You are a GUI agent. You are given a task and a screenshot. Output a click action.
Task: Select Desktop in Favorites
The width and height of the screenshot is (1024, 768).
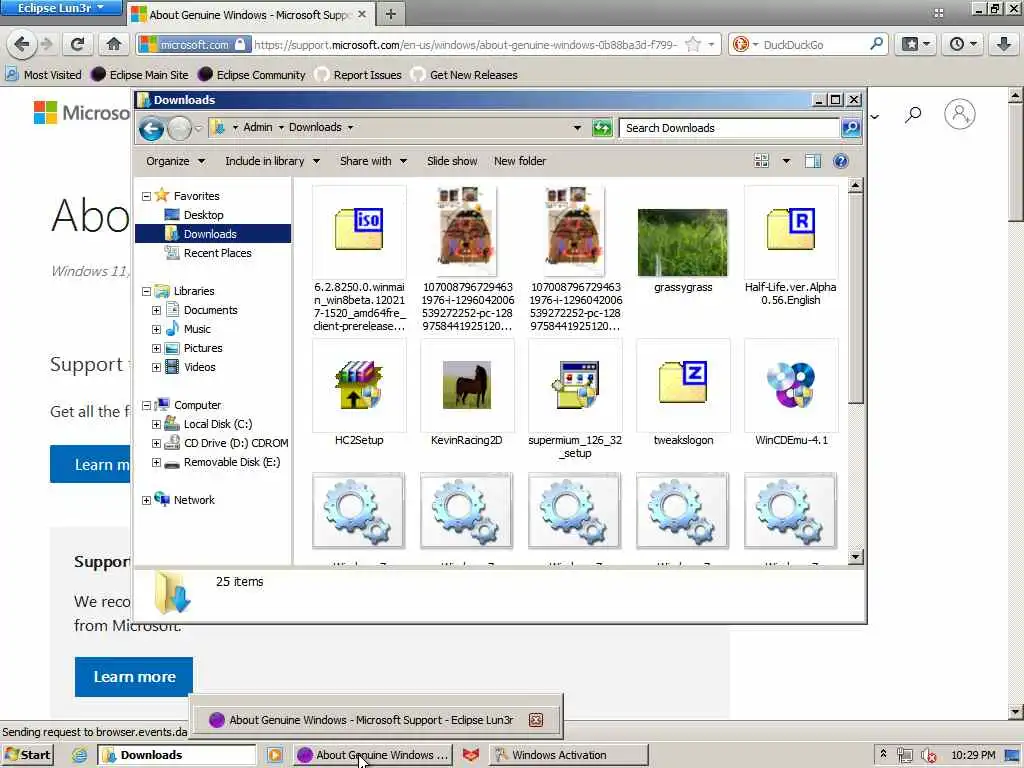pyautogui.click(x=203, y=215)
